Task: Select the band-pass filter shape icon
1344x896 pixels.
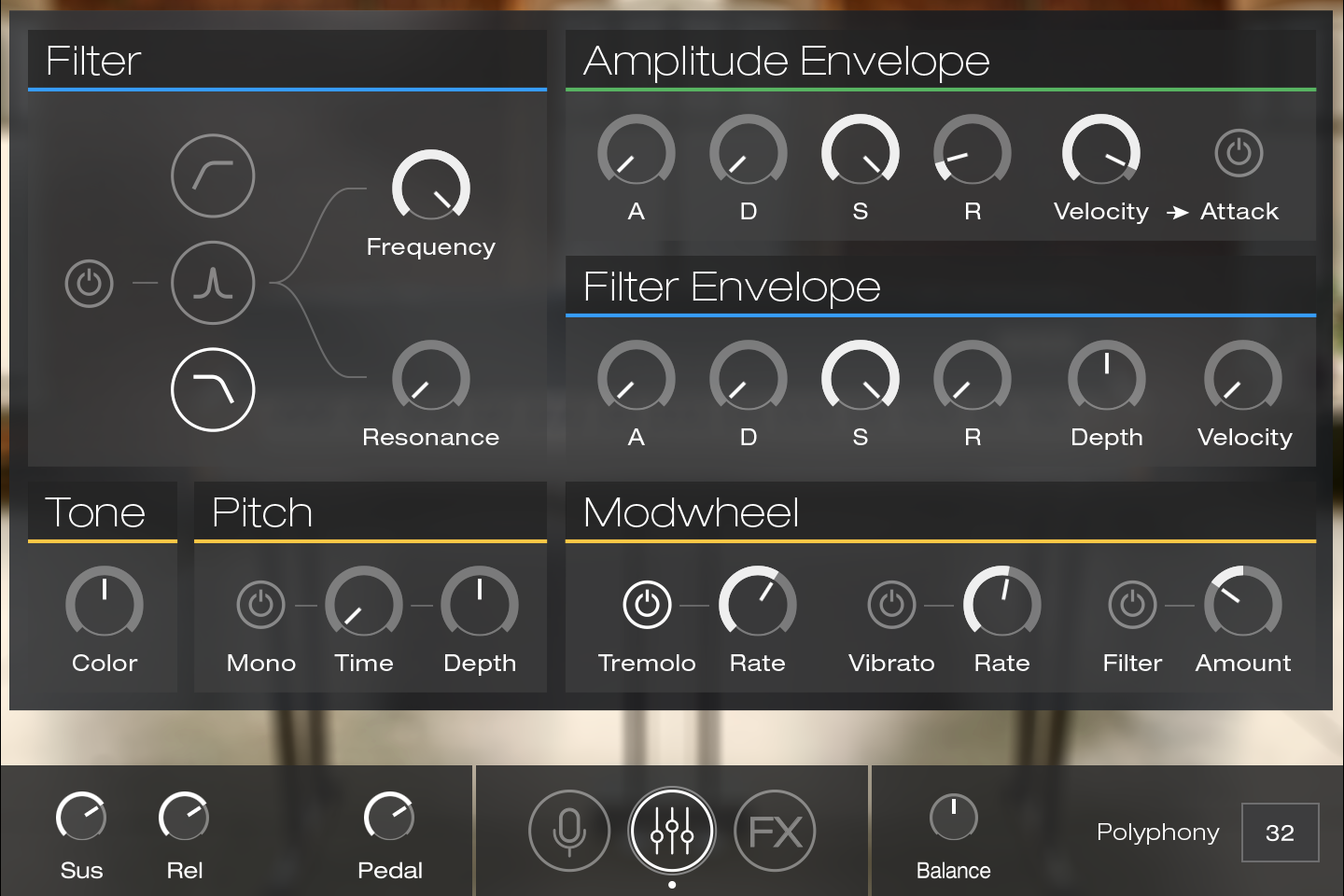Action: [x=213, y=283]
